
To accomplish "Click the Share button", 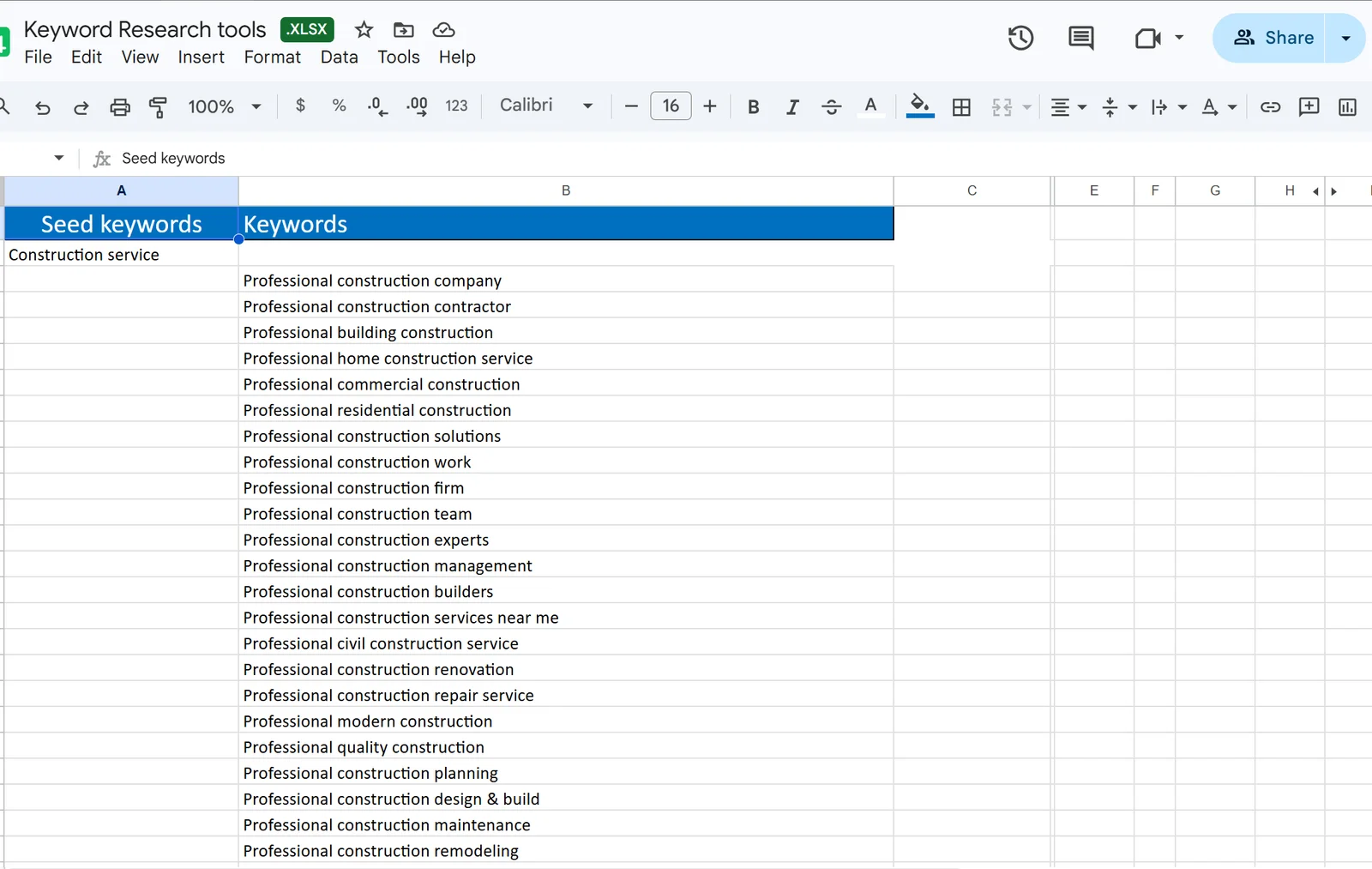I will click(1270, 38).
